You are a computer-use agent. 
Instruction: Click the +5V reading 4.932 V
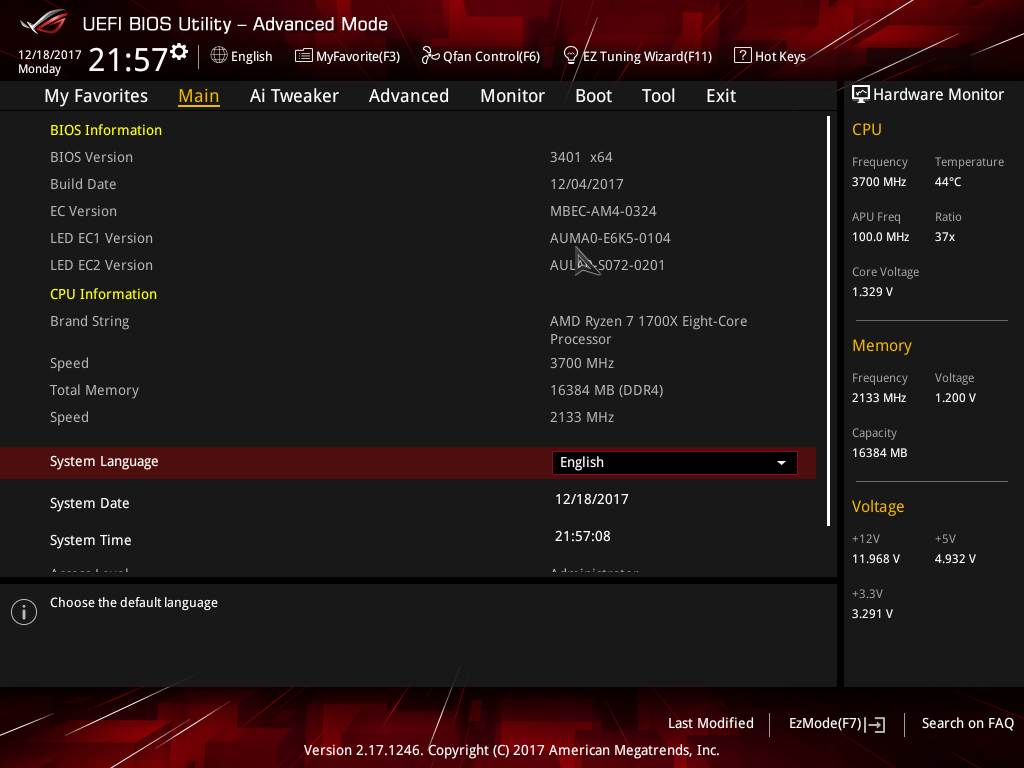(955, 559)
